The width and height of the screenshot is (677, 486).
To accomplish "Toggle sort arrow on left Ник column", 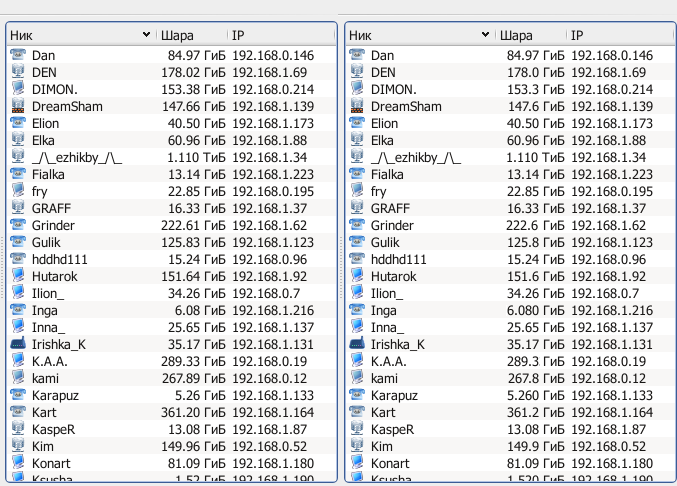I will click(146, 35).
